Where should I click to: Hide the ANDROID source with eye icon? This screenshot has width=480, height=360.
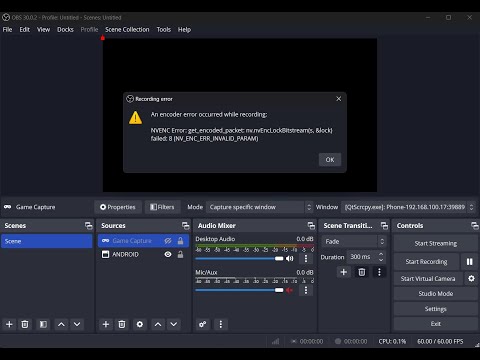point(168,254)
